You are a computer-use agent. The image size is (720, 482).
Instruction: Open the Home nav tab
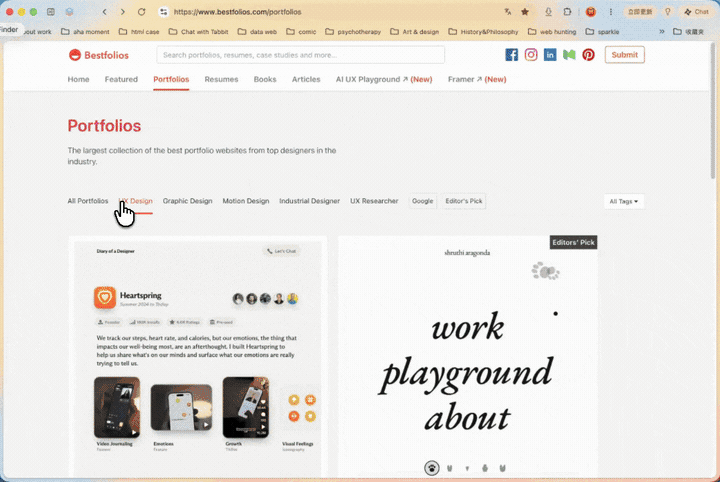(x=79, y=79)
